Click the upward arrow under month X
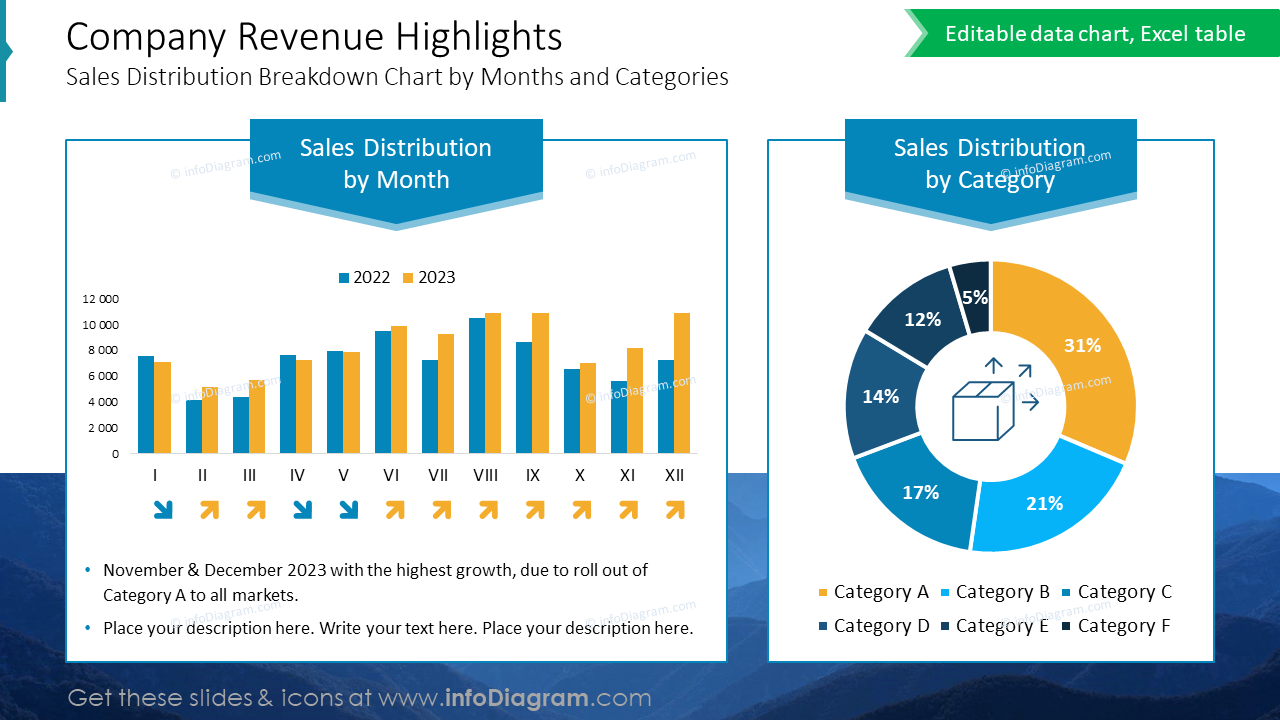1280x720 pixels. [580, 510]
